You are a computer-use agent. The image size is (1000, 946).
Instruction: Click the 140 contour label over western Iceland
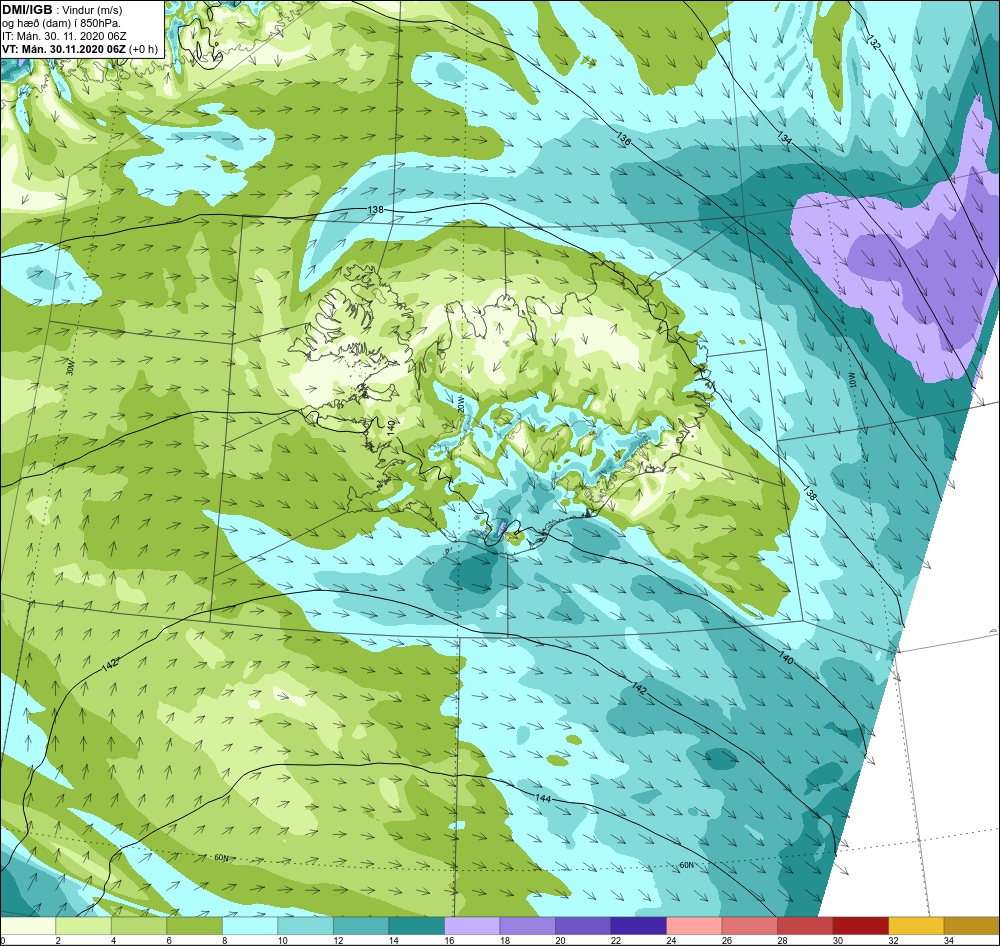[x=391, y=427]
